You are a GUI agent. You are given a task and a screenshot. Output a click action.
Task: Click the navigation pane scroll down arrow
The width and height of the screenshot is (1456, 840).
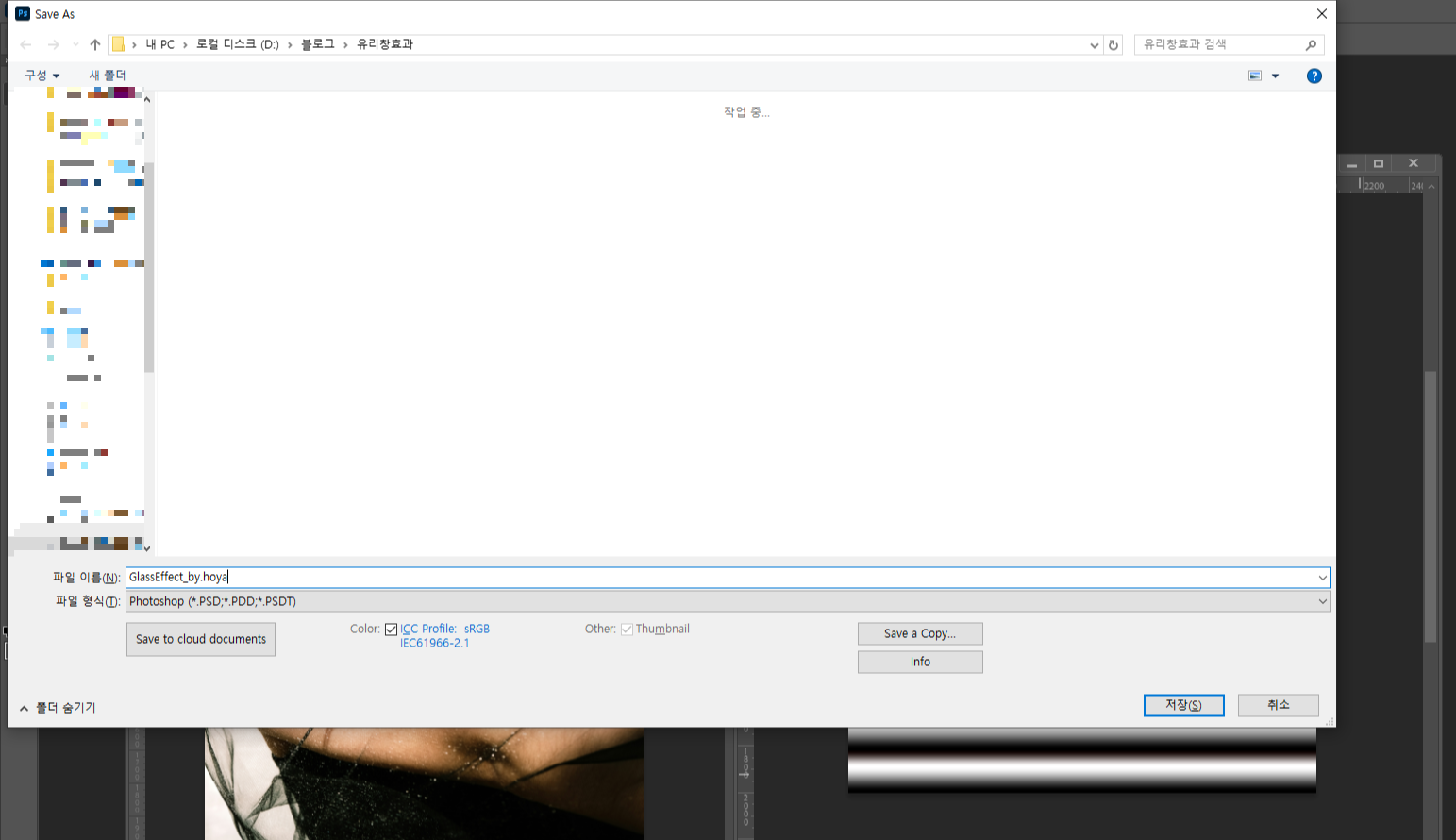[147, 547]
